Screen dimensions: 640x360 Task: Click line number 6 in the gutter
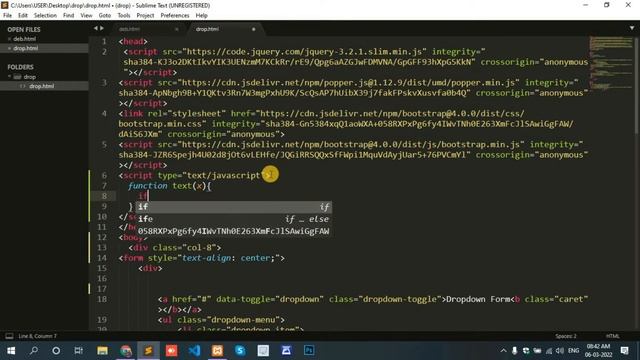104,176
